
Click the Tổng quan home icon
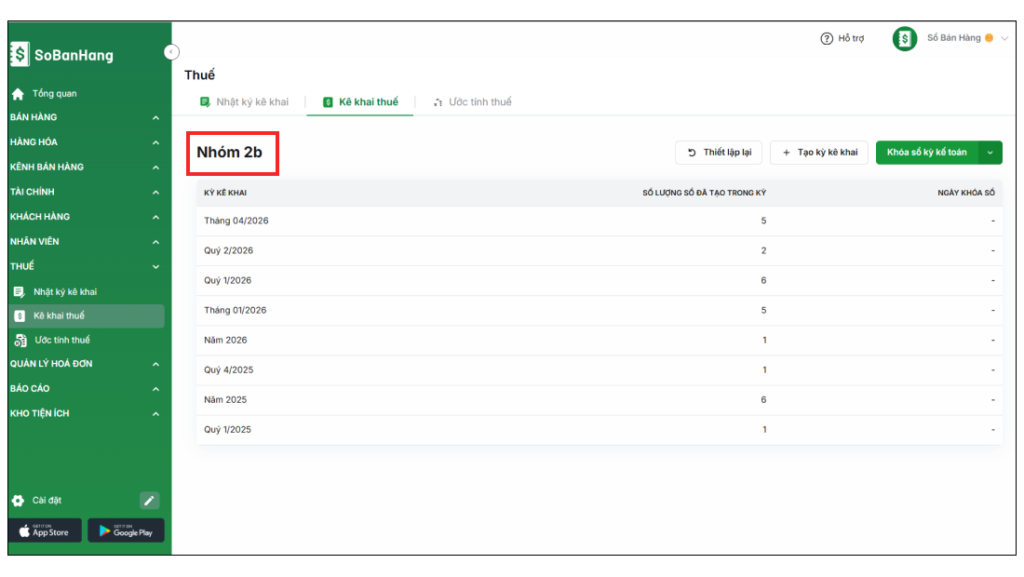click(x=18, y=94)
